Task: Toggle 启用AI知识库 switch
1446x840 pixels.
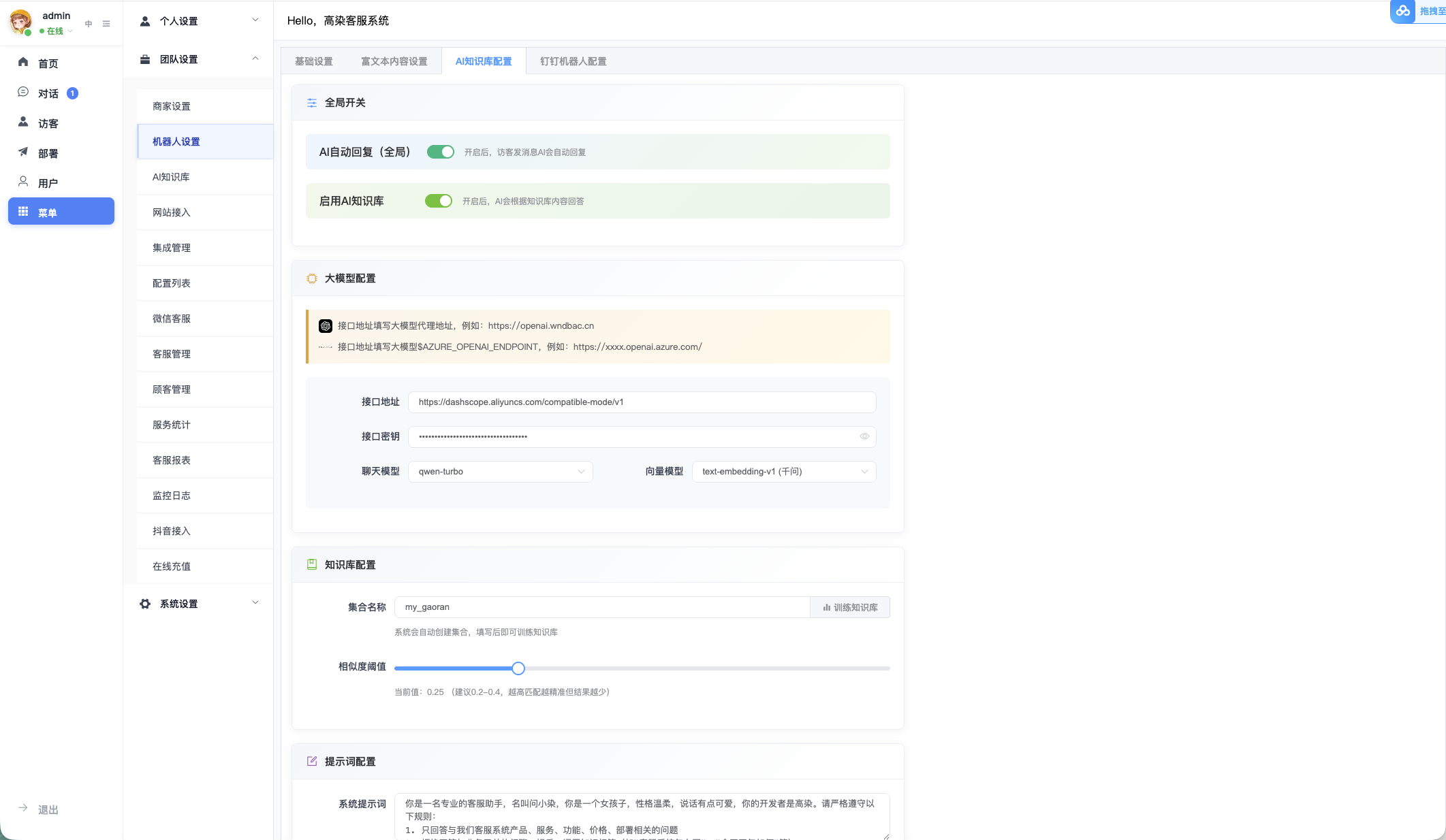Action: 439,201
